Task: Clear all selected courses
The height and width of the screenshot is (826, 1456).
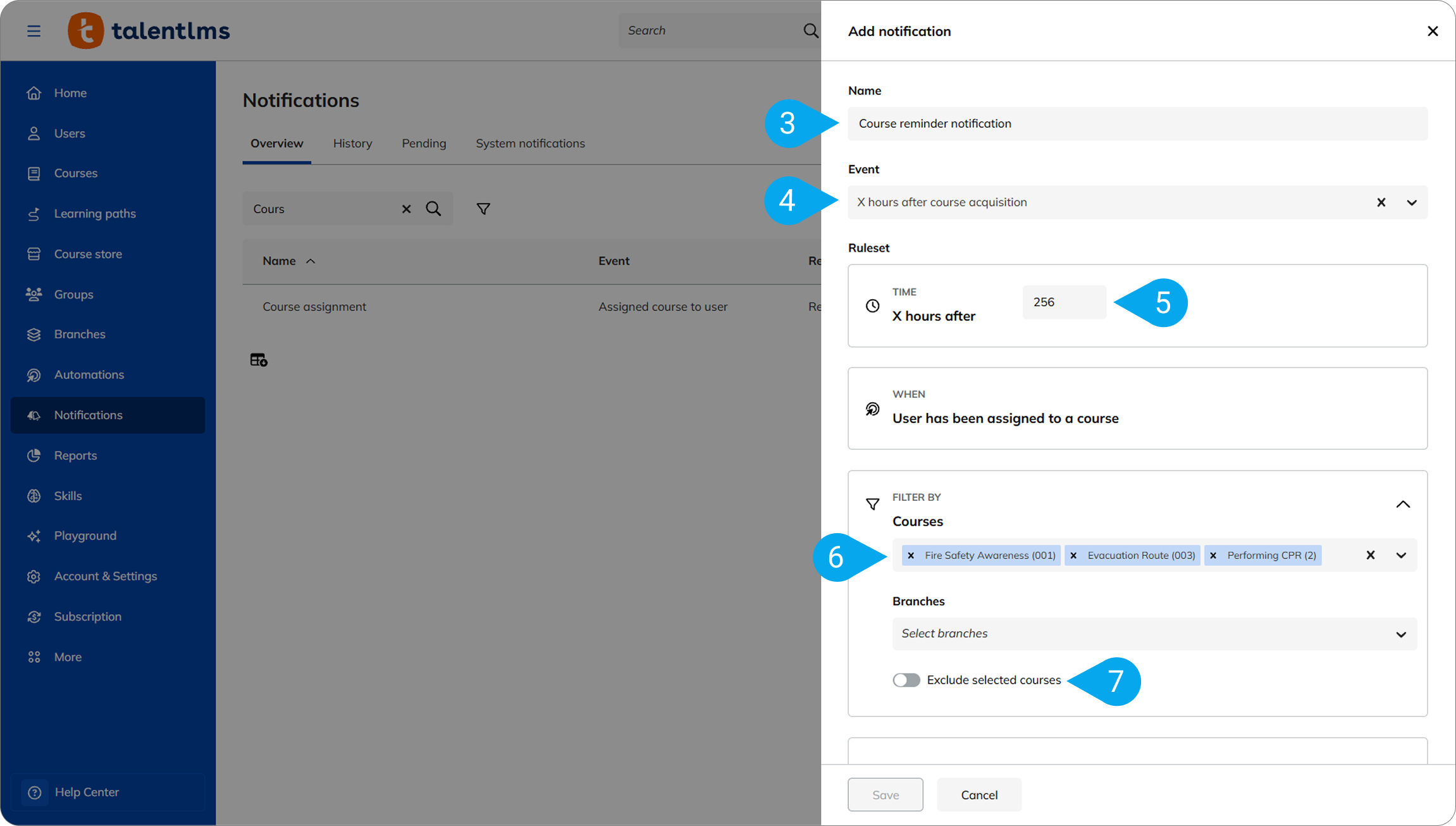Action: pyautogui.click(x=1371, y=555)
